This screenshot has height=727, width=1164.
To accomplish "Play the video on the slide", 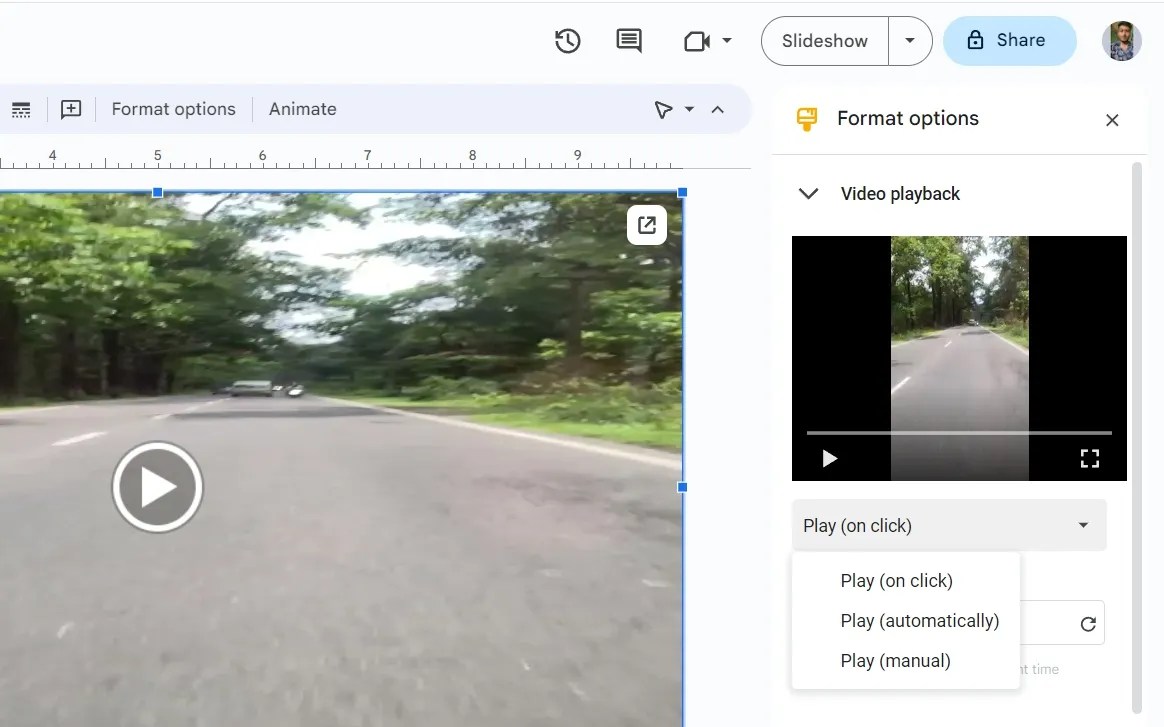I will tap(157, 487).
